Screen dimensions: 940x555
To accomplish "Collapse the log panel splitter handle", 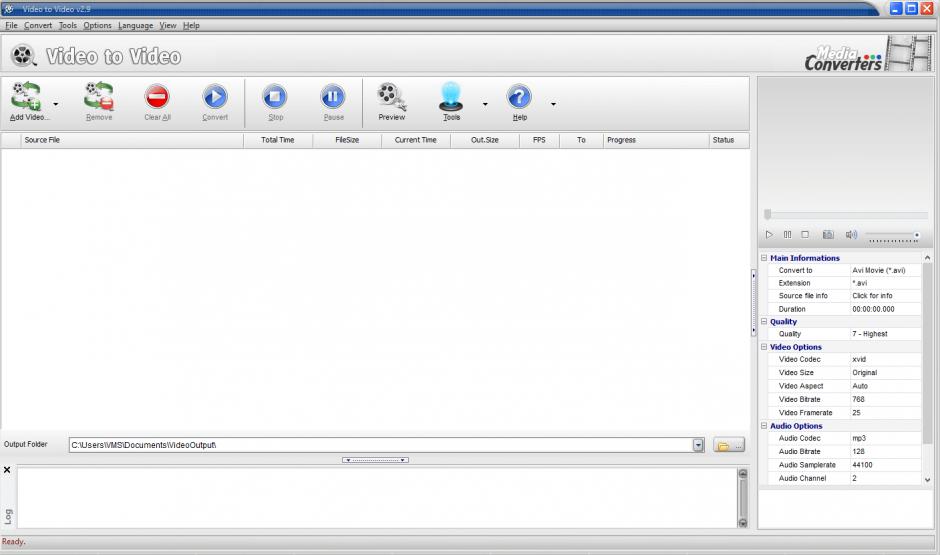I will tap(375, 460).
